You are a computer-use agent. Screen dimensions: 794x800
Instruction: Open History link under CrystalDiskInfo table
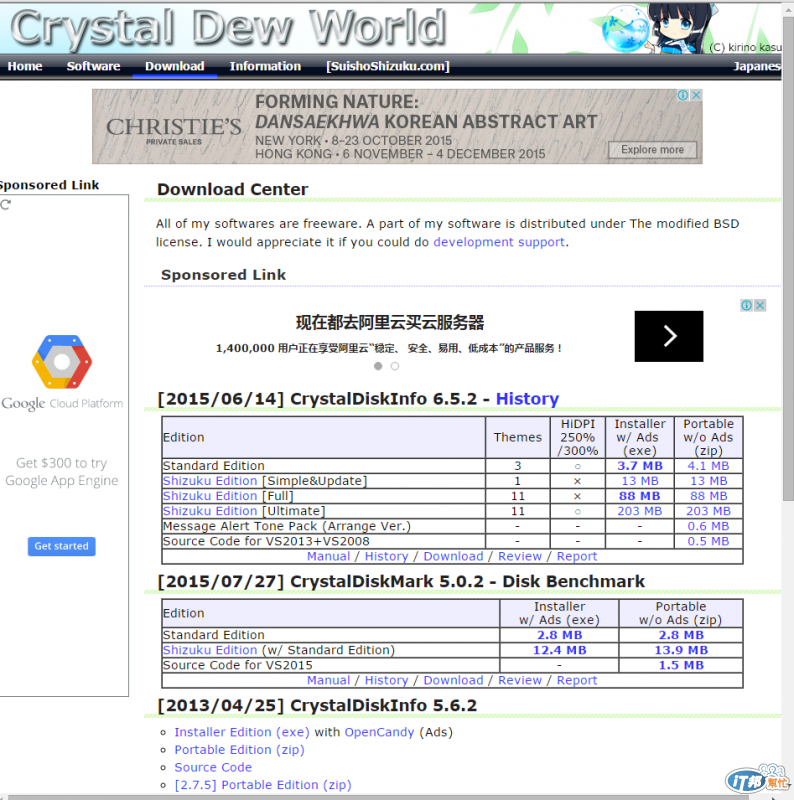386,556
